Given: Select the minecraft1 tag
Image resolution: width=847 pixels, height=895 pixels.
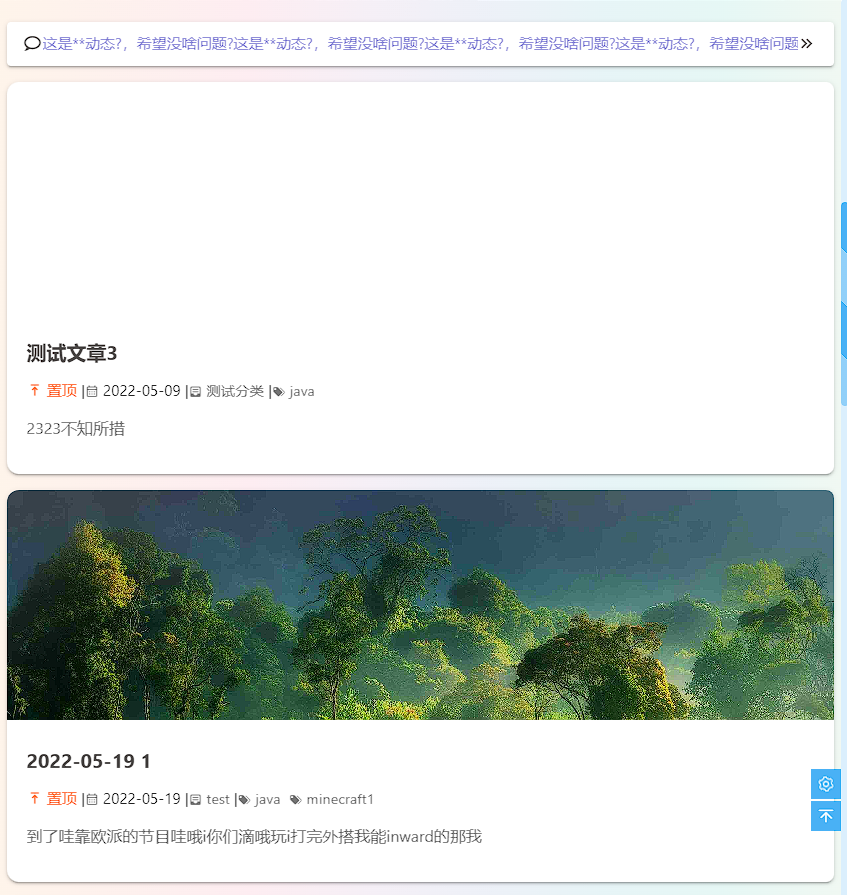Looking at the screenshot, I should click(340, 799).
